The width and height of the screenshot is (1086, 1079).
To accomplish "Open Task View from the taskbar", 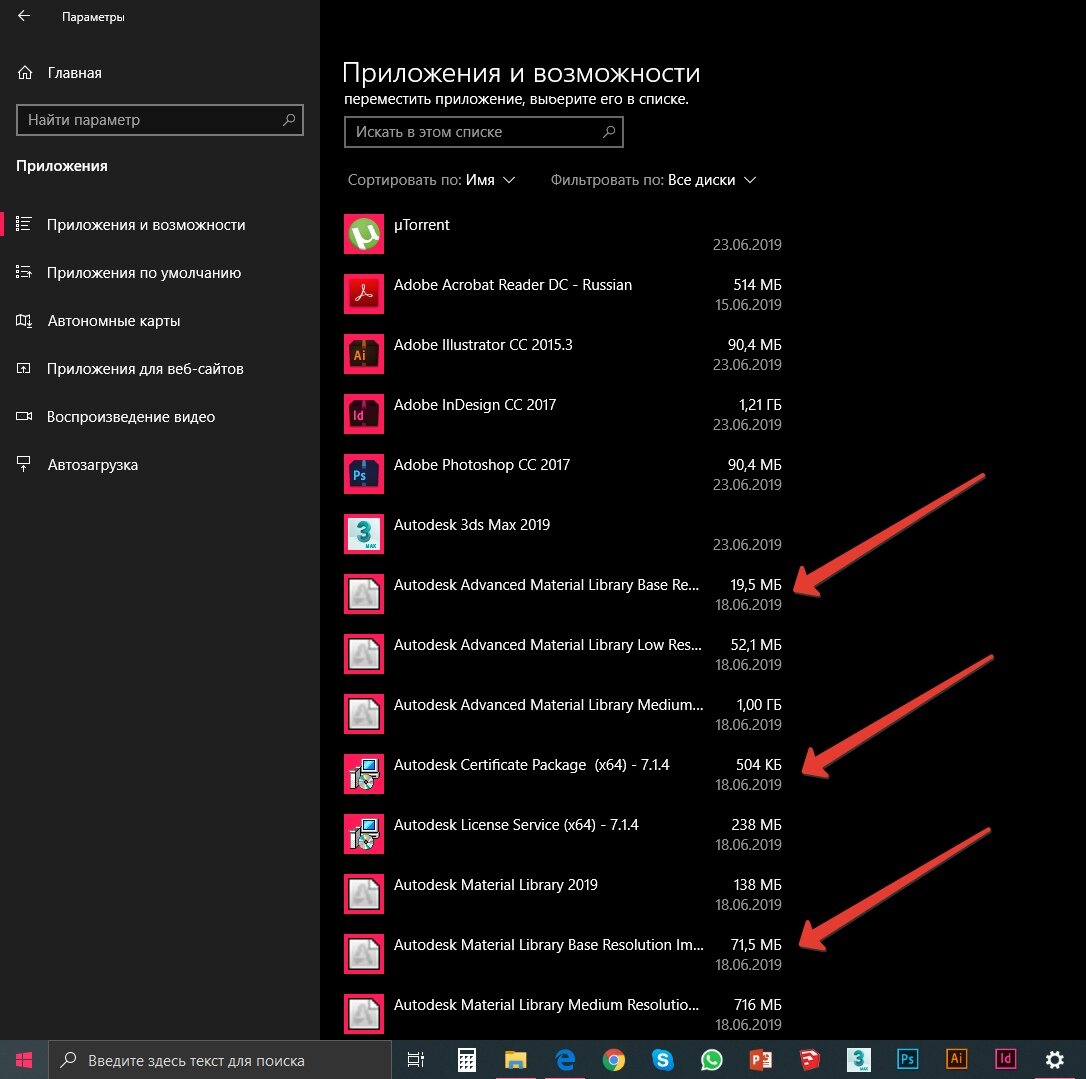I will (x=416, y=1060).
